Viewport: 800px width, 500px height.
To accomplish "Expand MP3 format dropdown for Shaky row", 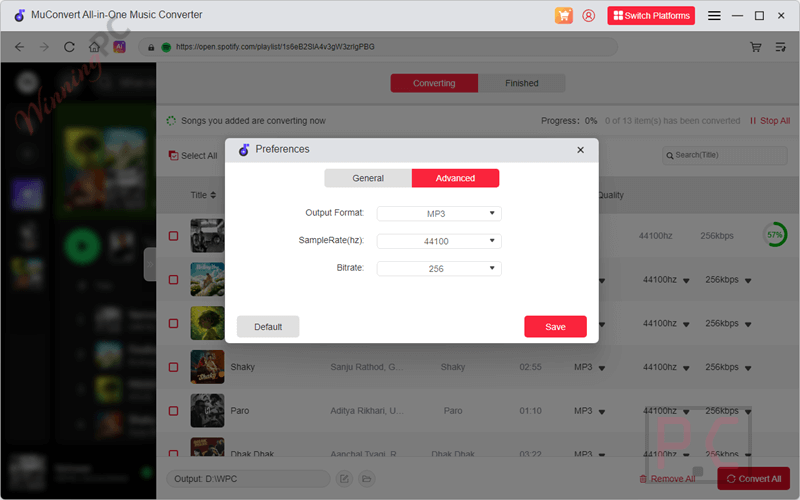I will point(602,368).
